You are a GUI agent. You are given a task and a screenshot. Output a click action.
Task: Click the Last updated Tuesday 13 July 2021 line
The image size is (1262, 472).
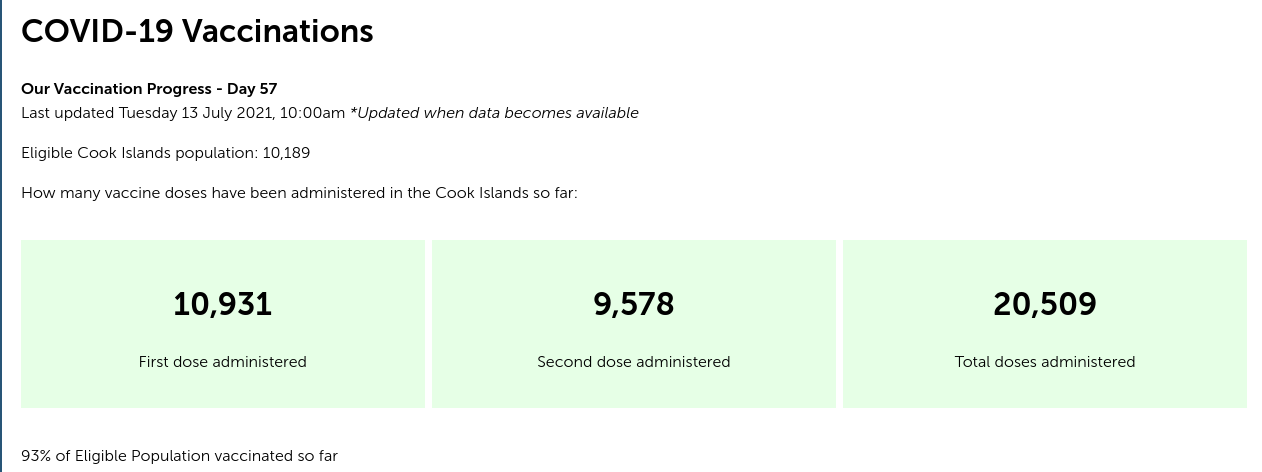183,113
